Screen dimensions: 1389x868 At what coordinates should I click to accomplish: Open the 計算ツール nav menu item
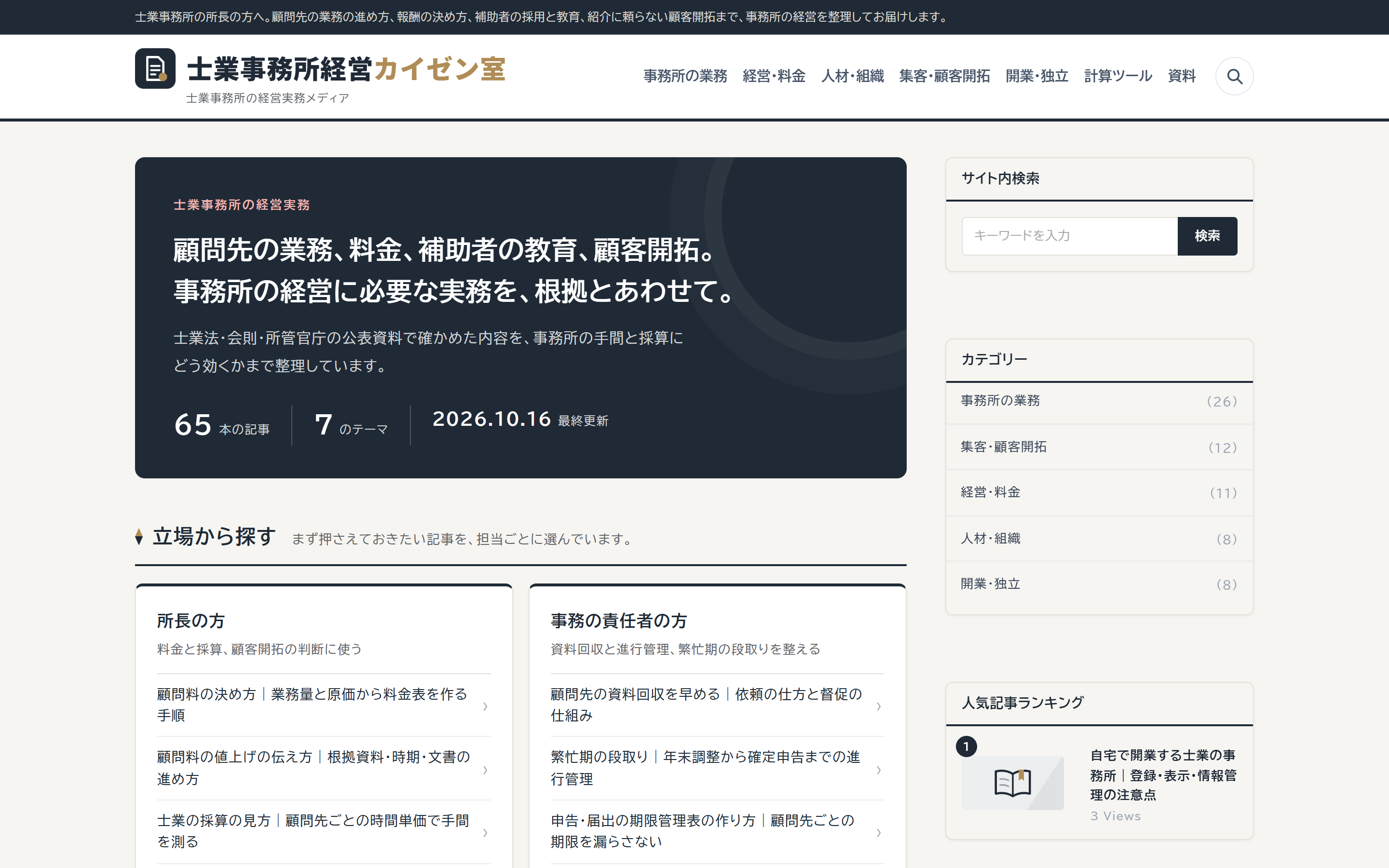pyautogui.click(x=1117, y=76)
